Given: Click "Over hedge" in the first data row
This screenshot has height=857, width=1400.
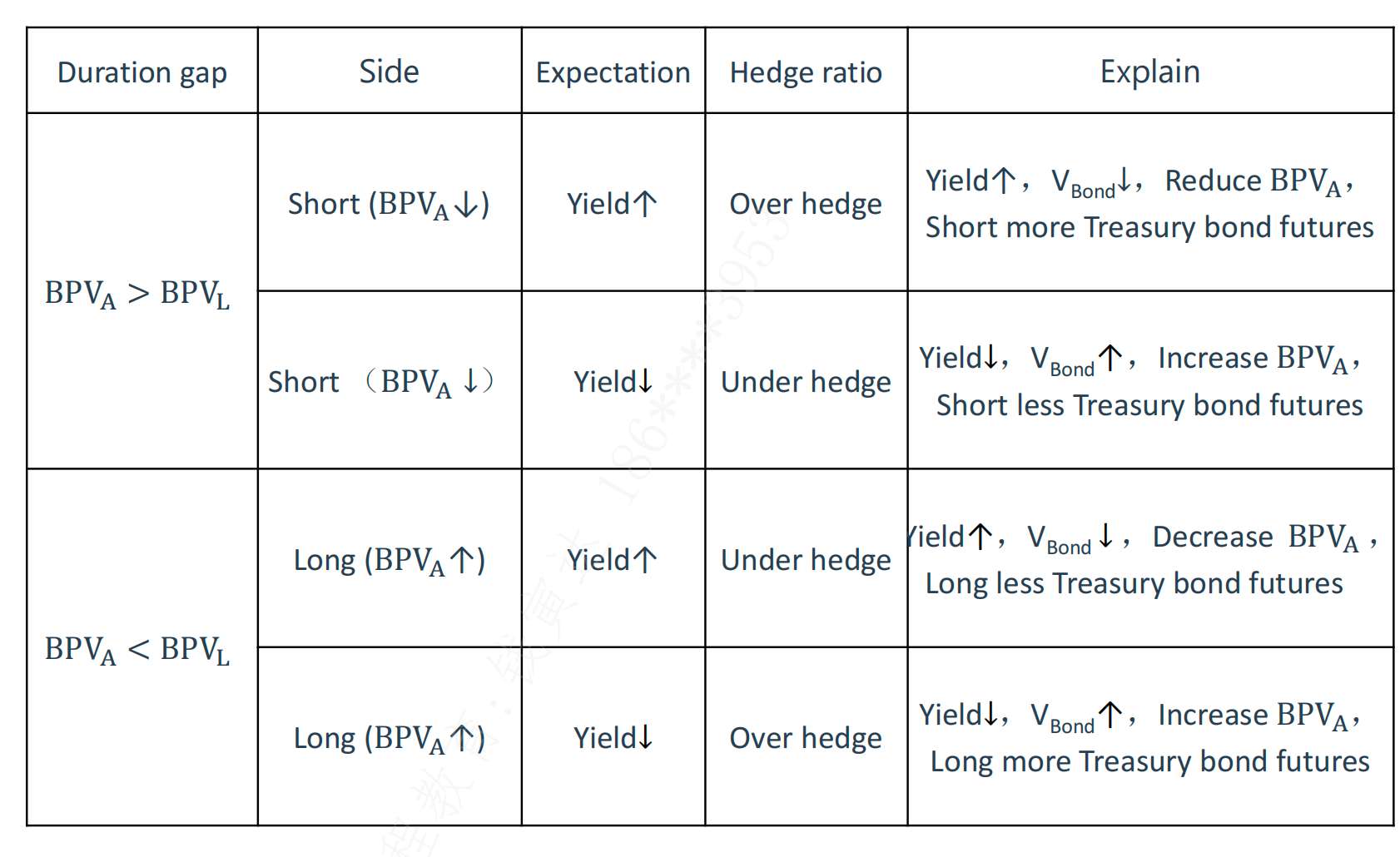Looking at the screenshot, I should point(805,204).
